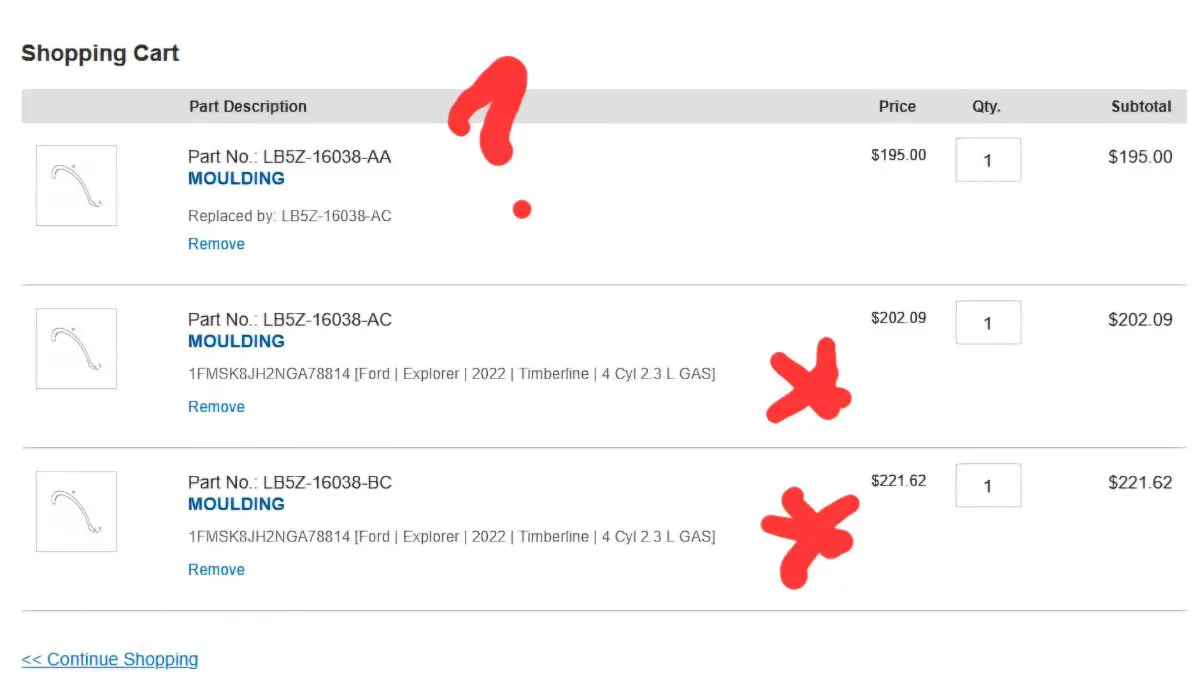The height and width of the screenshot is (682, 1200).
Task: Click quantity field for the $221.62 moulding
Action: coord(988,486)
